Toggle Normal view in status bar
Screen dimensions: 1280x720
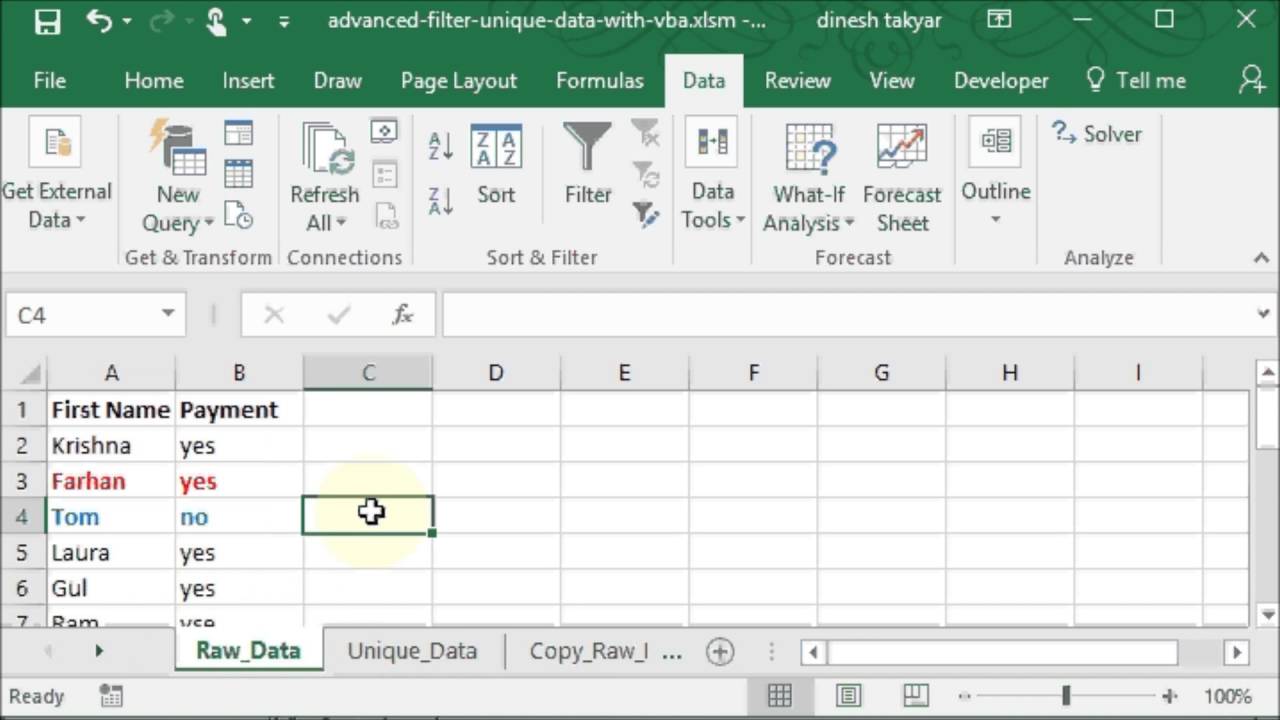pyautogui.click(x=780, y=696)
